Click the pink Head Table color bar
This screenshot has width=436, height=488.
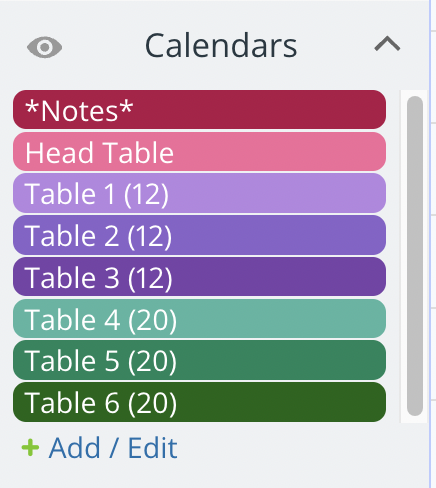(199, 152)
